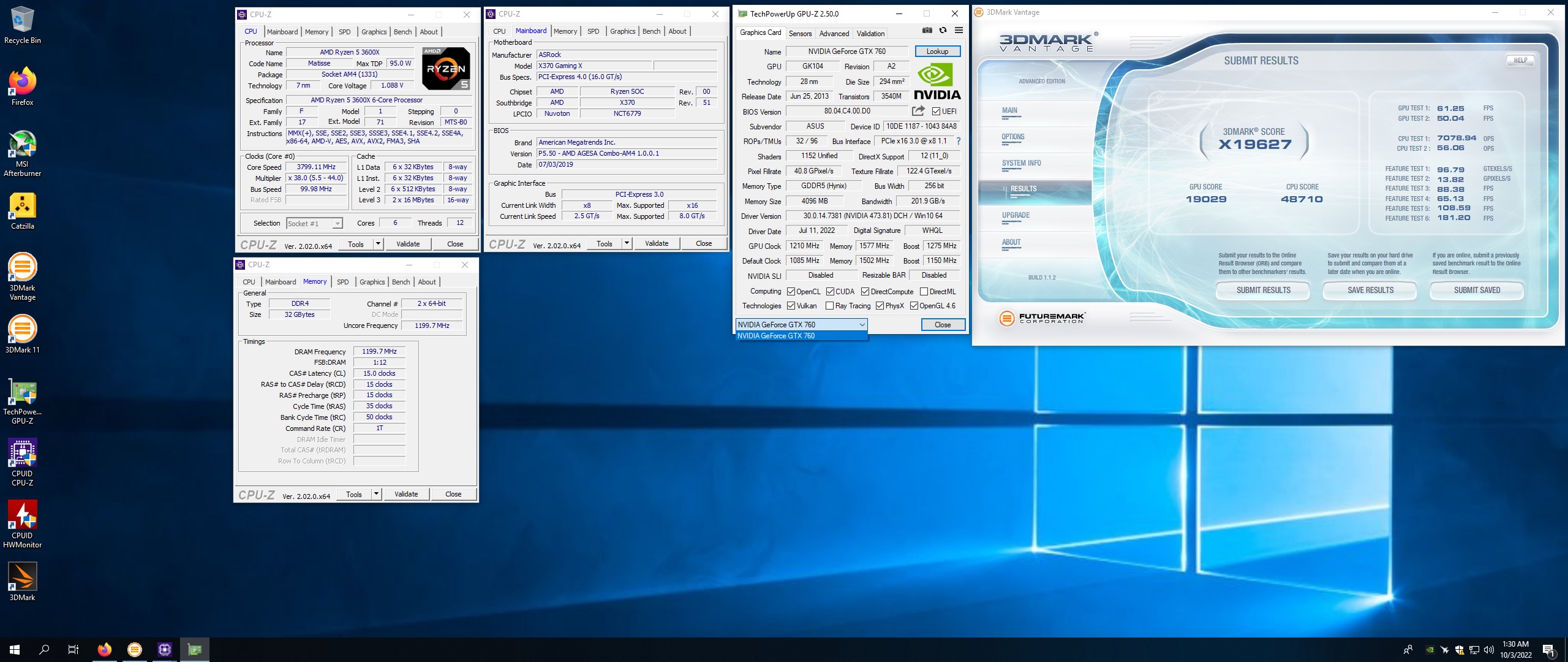This screenshot has width=1568, height=662.
Task: Click the Ryzen logo in CPU-Z
Action: 446,69
